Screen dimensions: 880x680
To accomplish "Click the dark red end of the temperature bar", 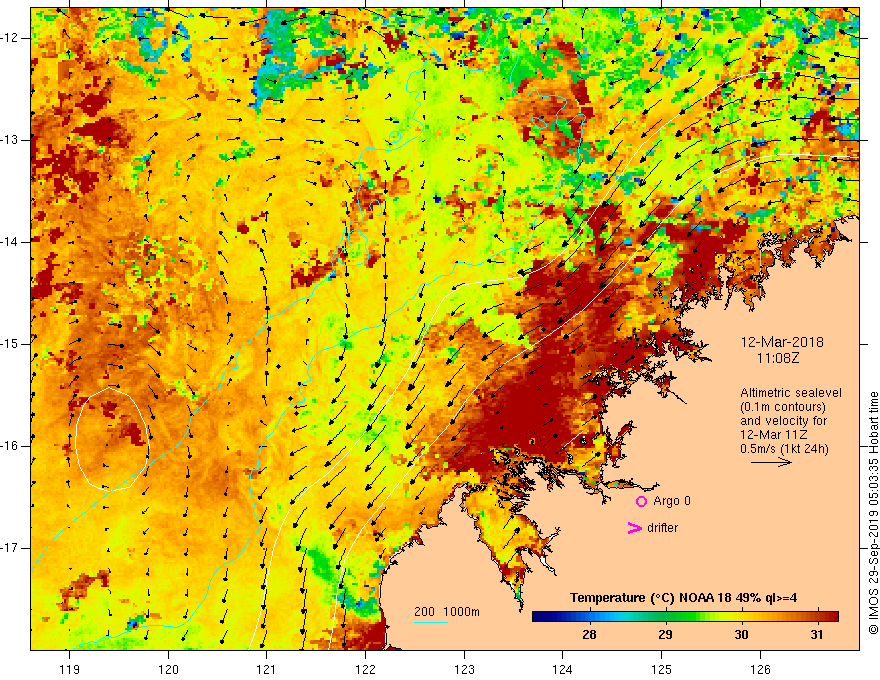I will click(x=832, y=617).
